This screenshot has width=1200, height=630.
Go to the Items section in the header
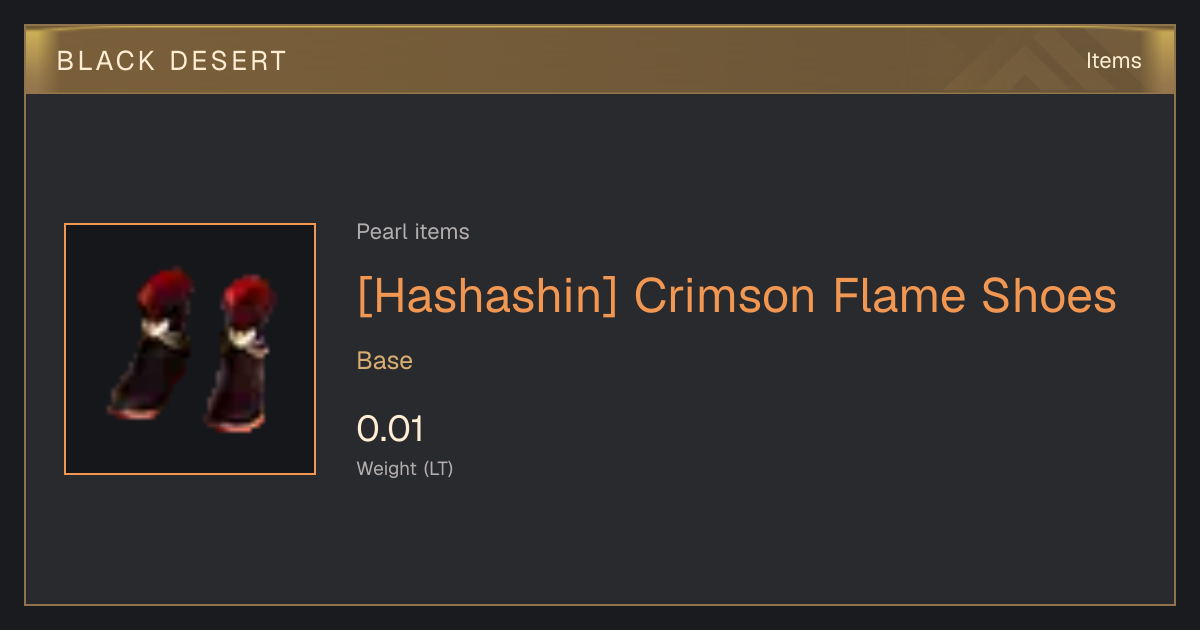[x=1114, y=61]
